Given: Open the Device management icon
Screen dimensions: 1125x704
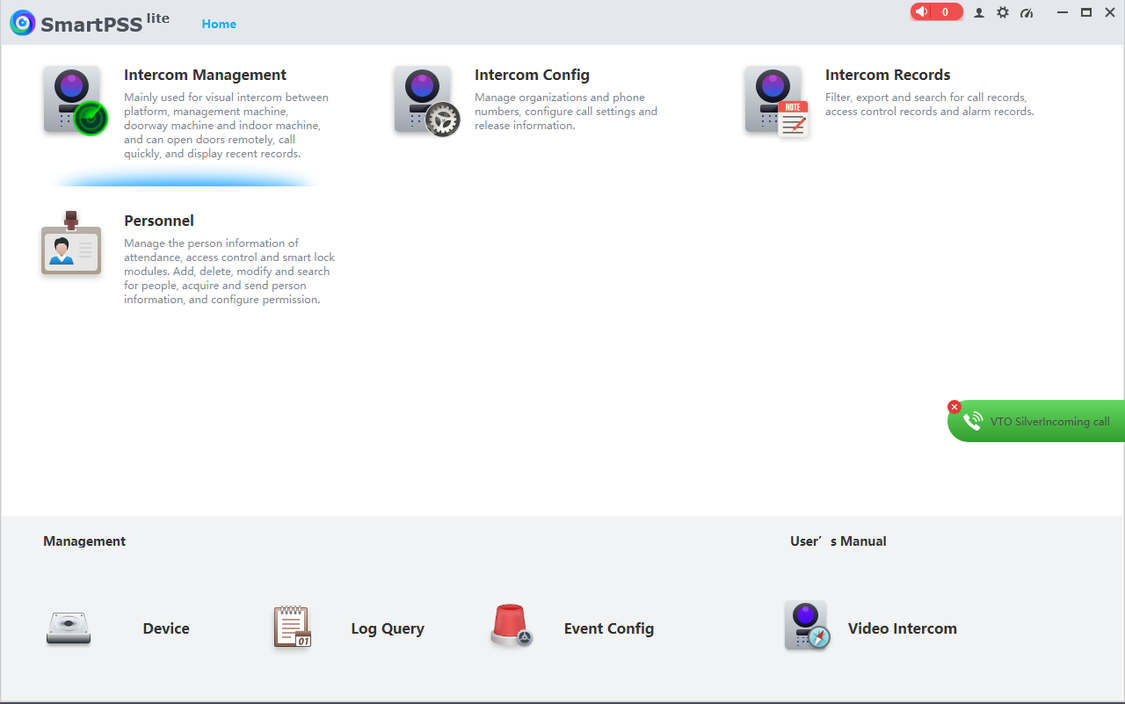Looking at the screenshot, I should pyautogui.click(x=69, y=628).
